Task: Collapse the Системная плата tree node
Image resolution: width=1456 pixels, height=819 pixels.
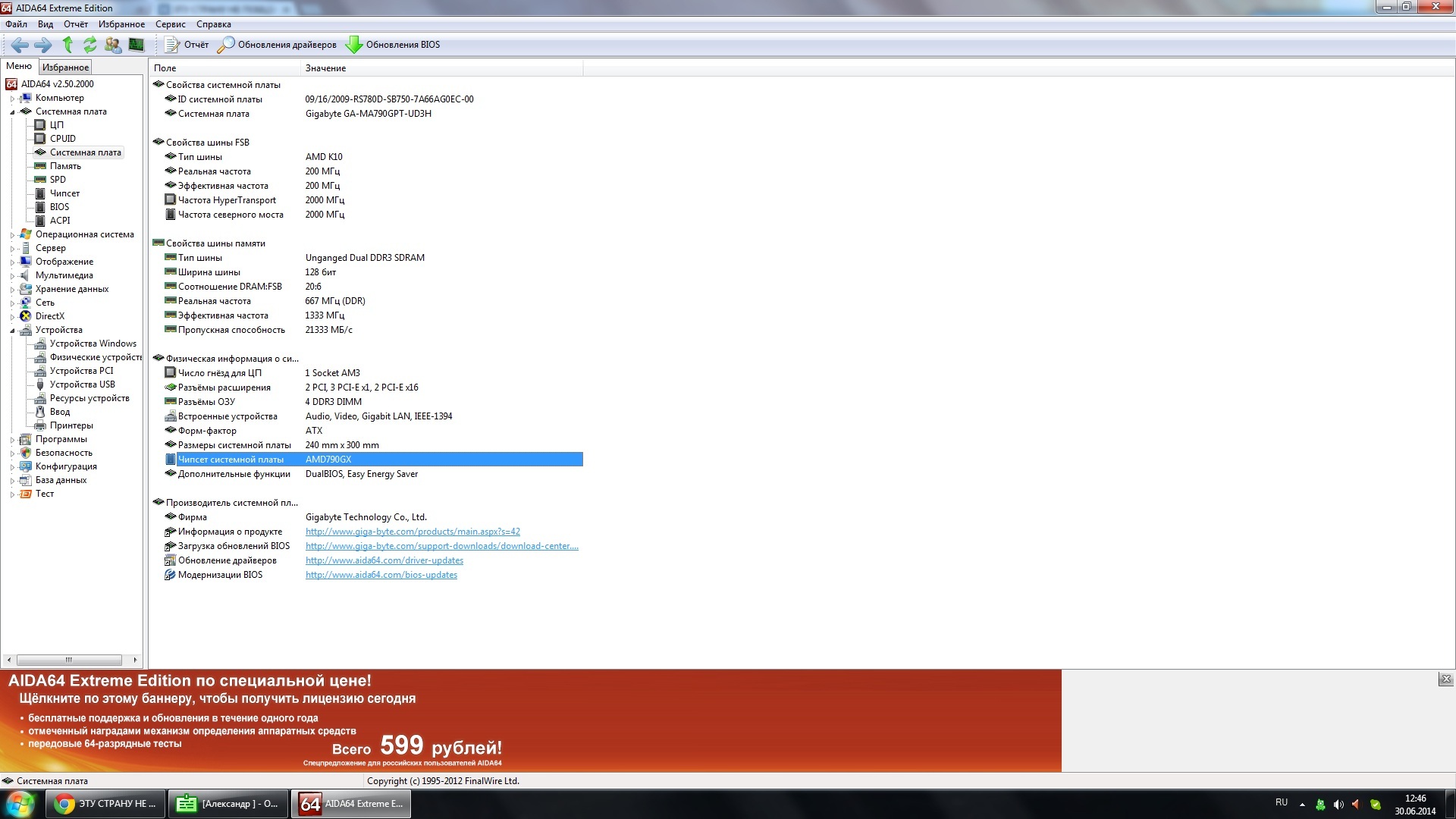Action: (x=12, y=112)
